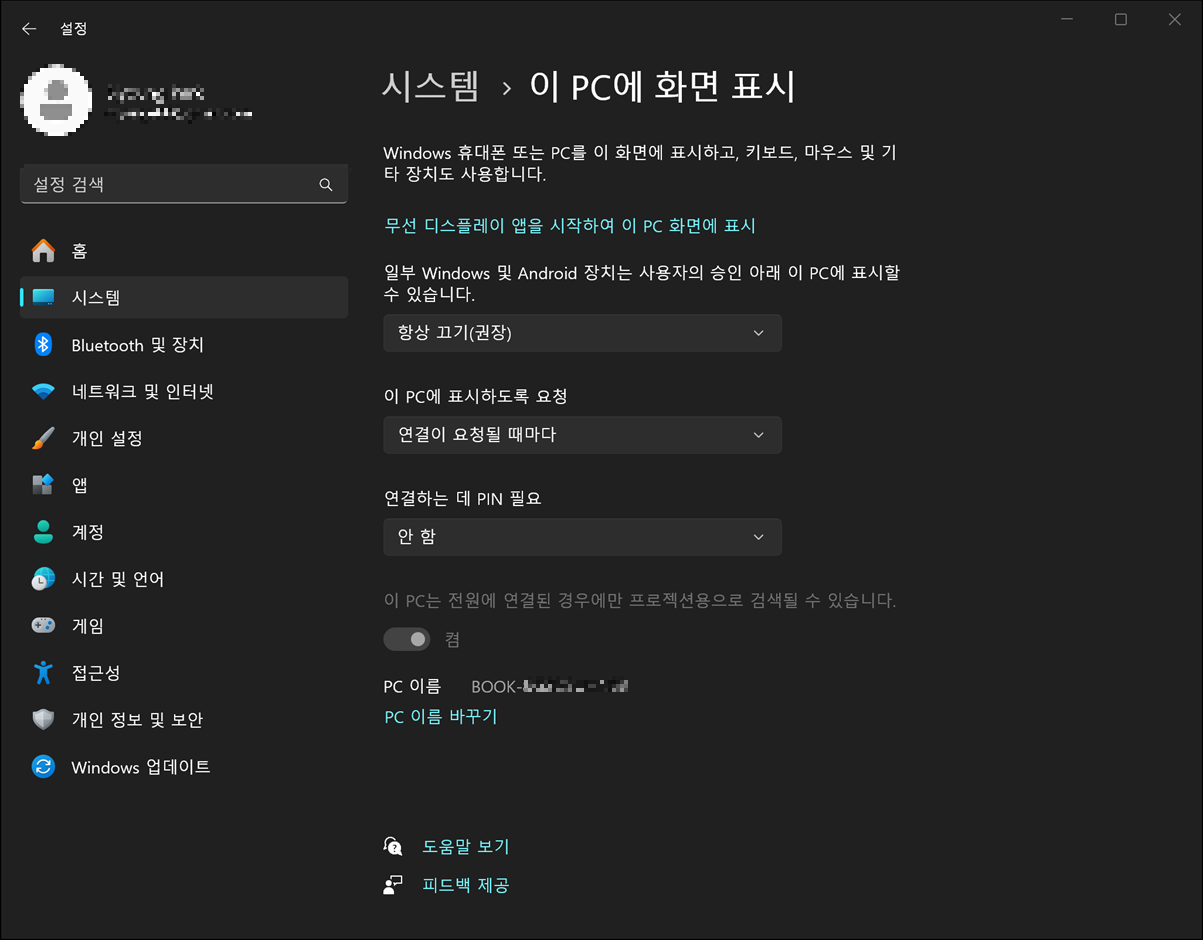Go to 시스템 breadcrumb
The image size is (1203, 940).
431,87
